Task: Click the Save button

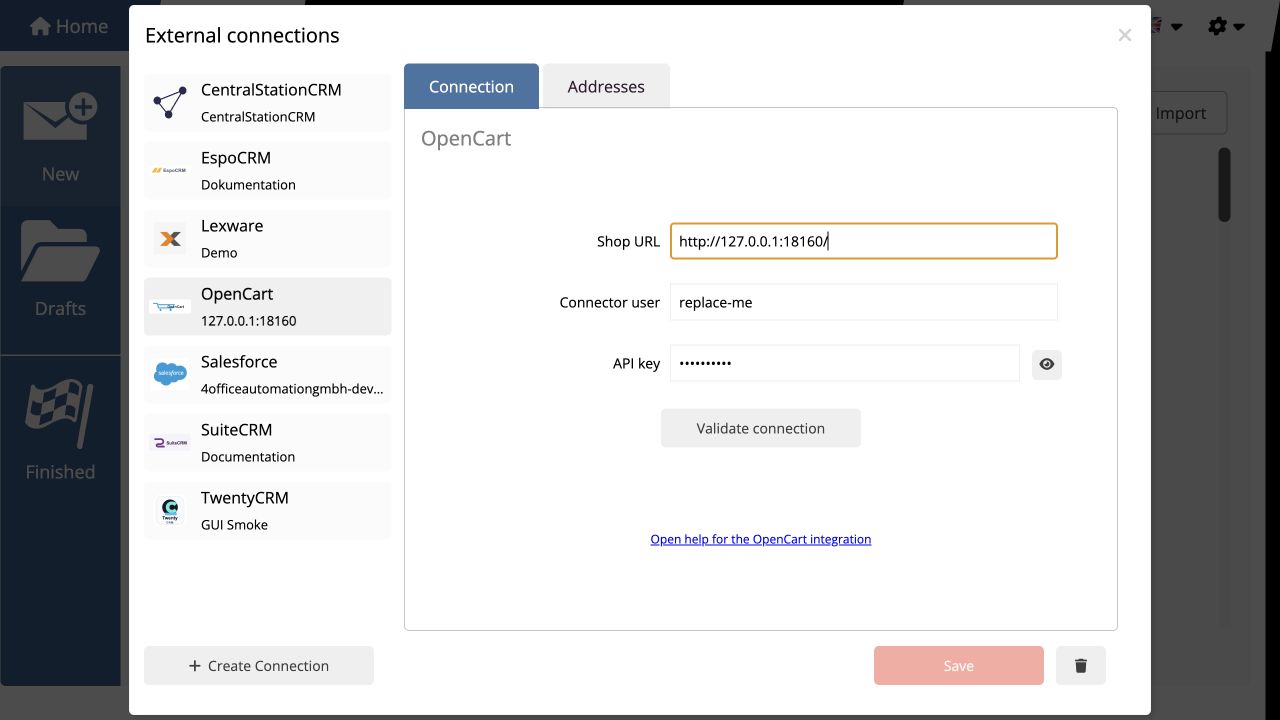Action: 959,666
